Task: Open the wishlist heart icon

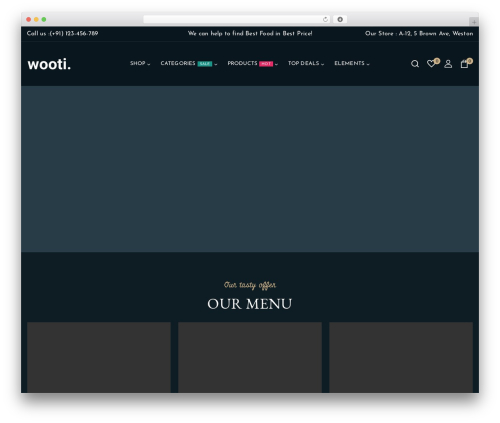Action: (x=431, y=64)
